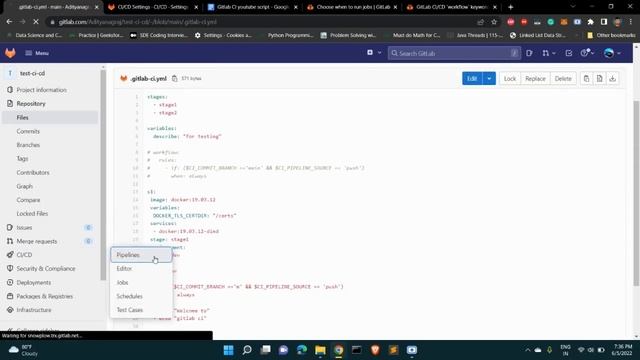Click the Replace button

pyautogui.click(x=535, y=78)
